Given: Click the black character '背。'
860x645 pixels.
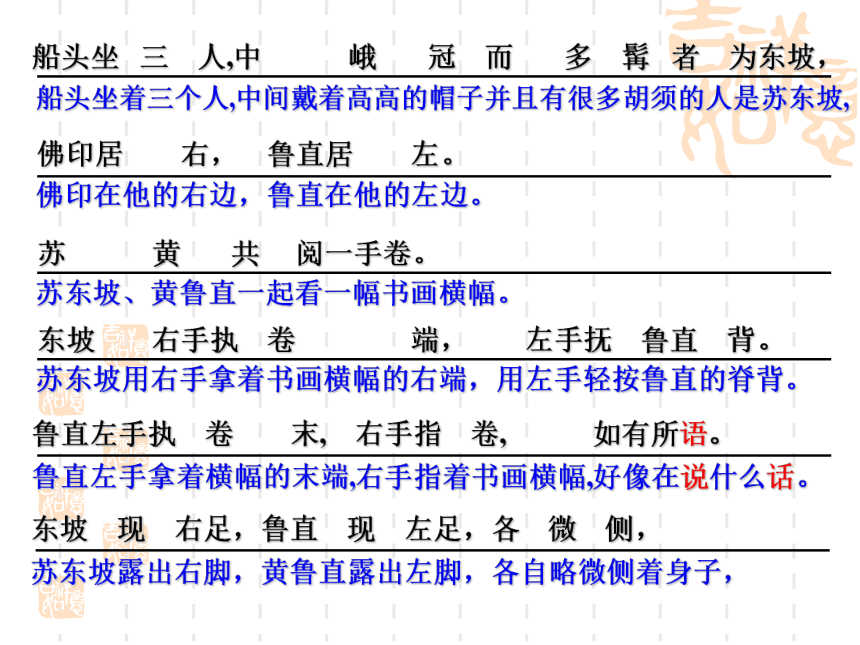Looking at the screenshot, I should pyautogui.click(x=749, y=340).
